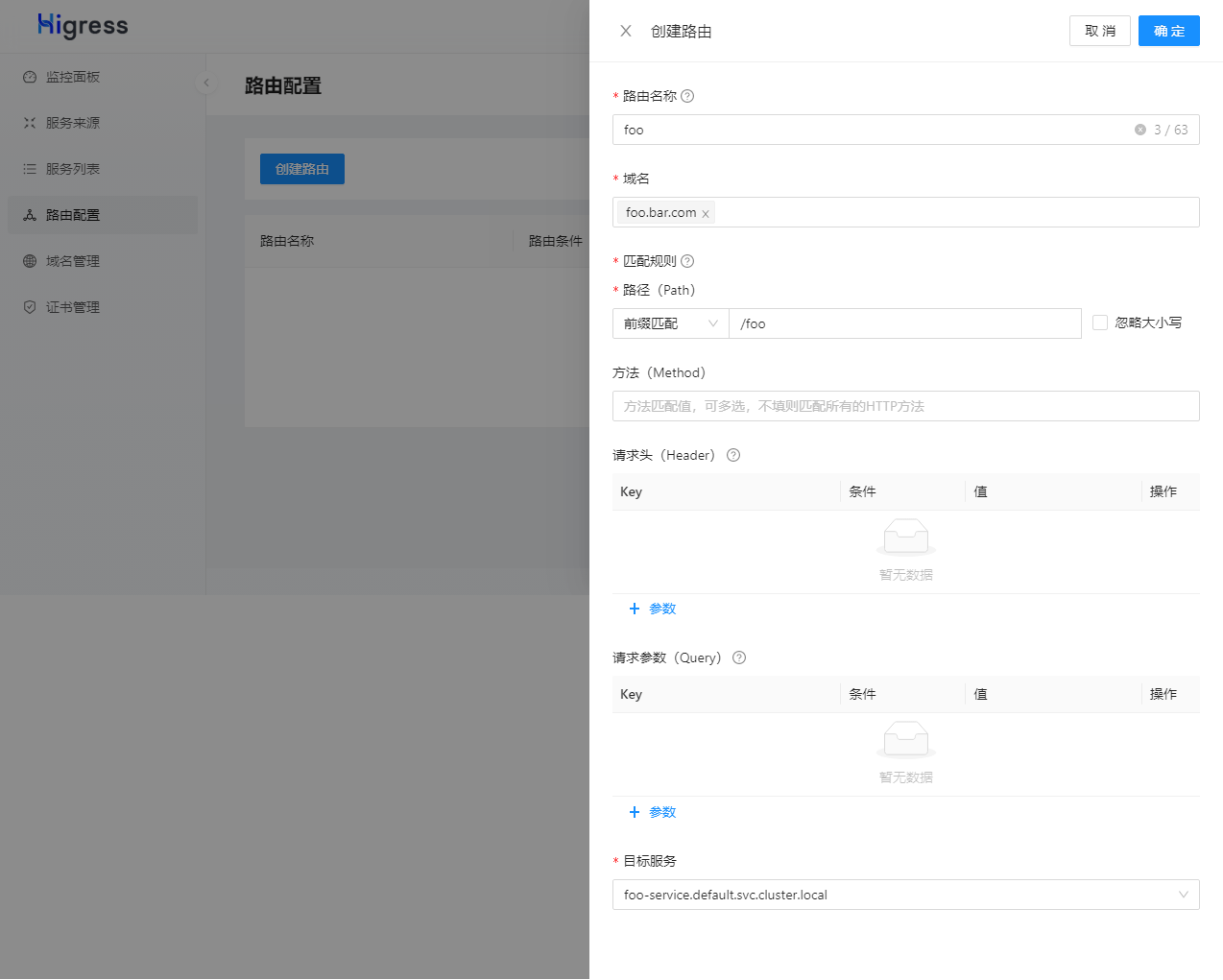Image resolution: width=1223 pixels, height=980 pixels.
Task: Add a query parameter with + 参数
Action: pos(653,812)
